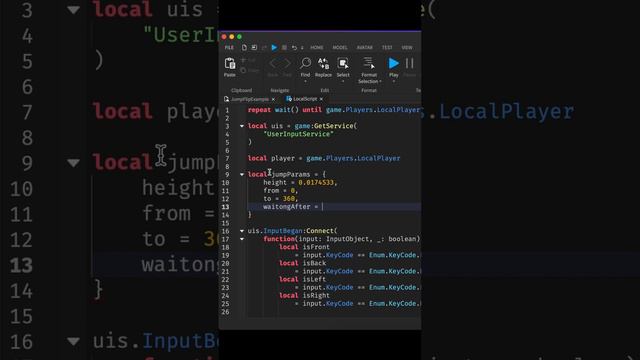The height and width of the screenshot is (360, 640).
Task: Click the Back navigate arrow
Action: [x=273, y=64]
